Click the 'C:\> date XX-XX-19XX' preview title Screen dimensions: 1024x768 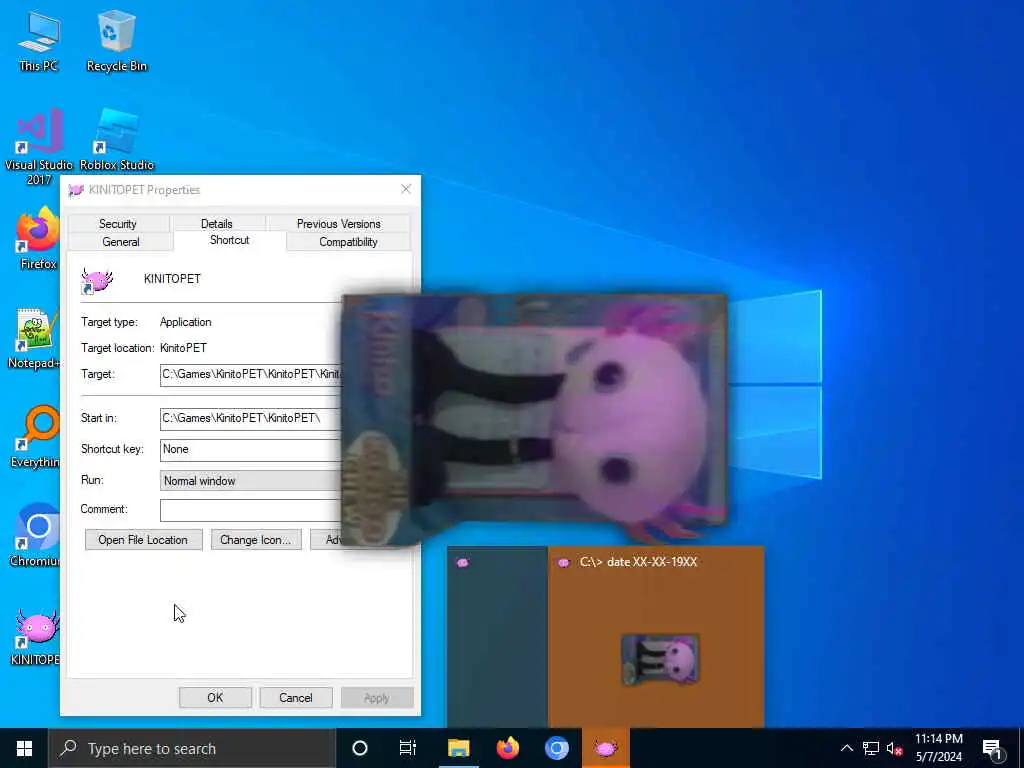638,562
